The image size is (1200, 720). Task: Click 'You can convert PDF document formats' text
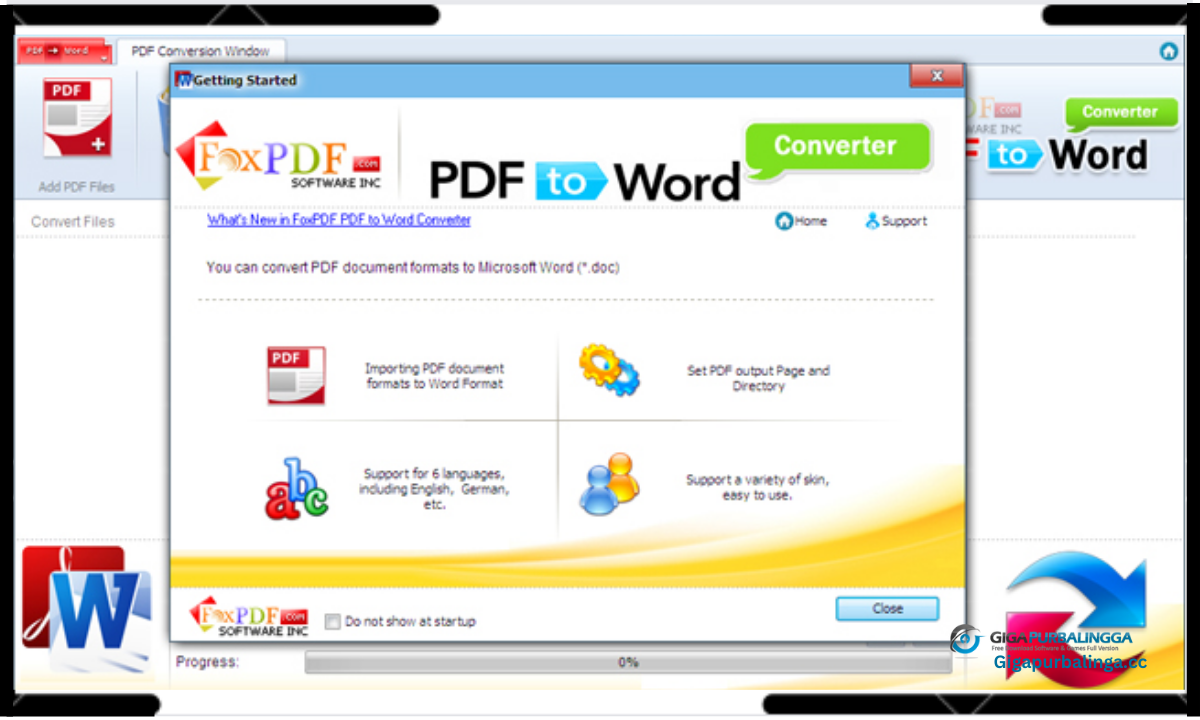pos(413,267)
